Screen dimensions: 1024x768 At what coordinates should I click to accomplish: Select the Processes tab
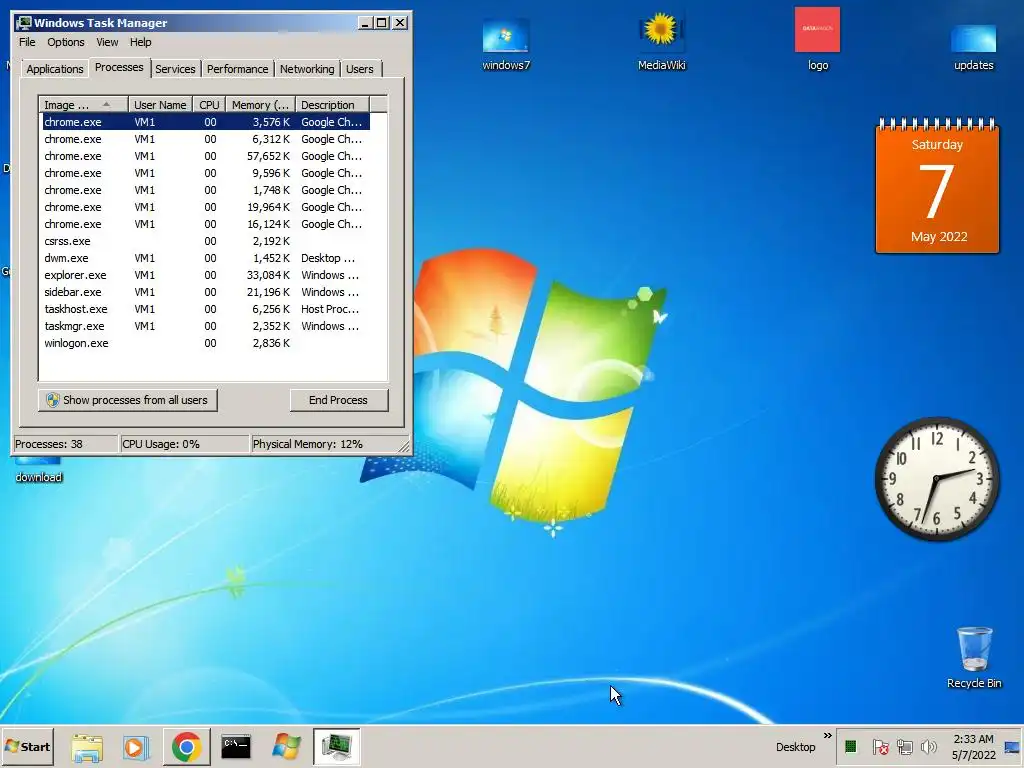click(x=119, y=67)
